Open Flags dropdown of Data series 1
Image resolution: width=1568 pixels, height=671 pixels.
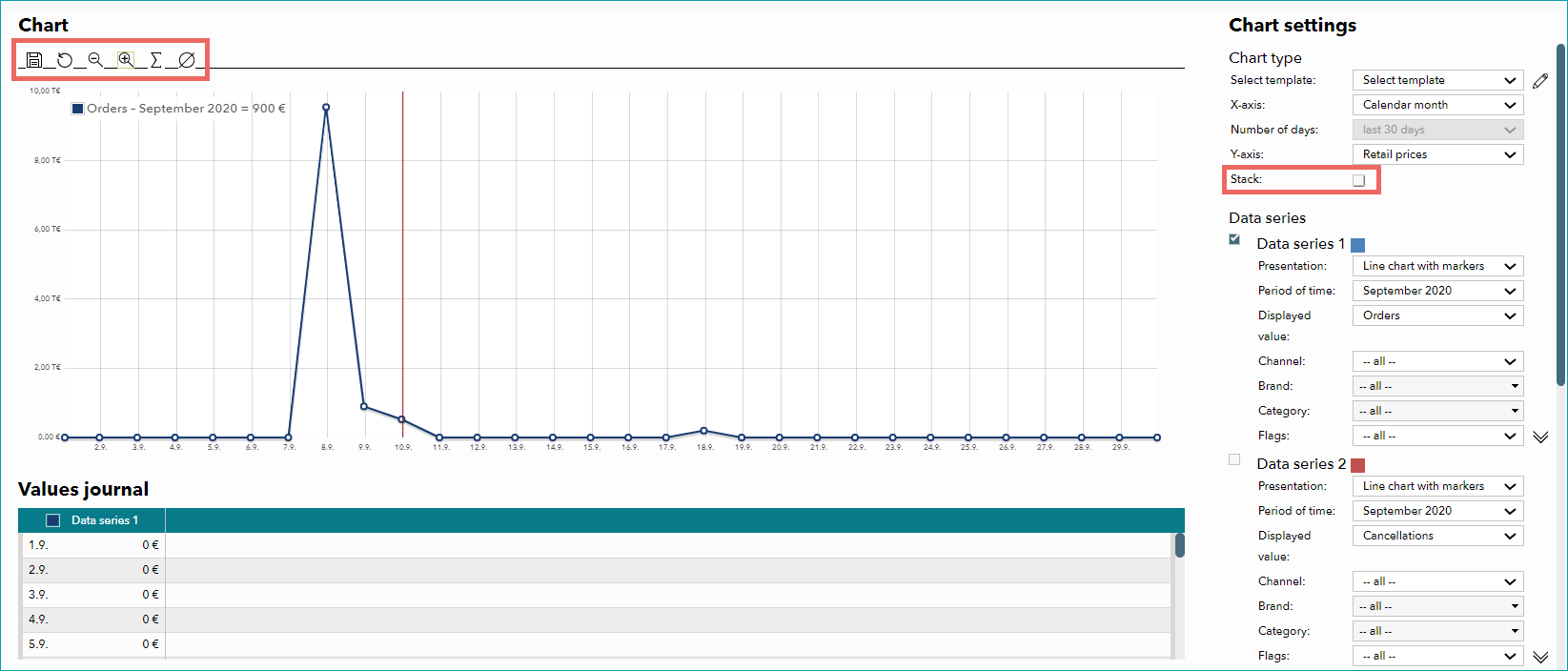pos(1437,436)
